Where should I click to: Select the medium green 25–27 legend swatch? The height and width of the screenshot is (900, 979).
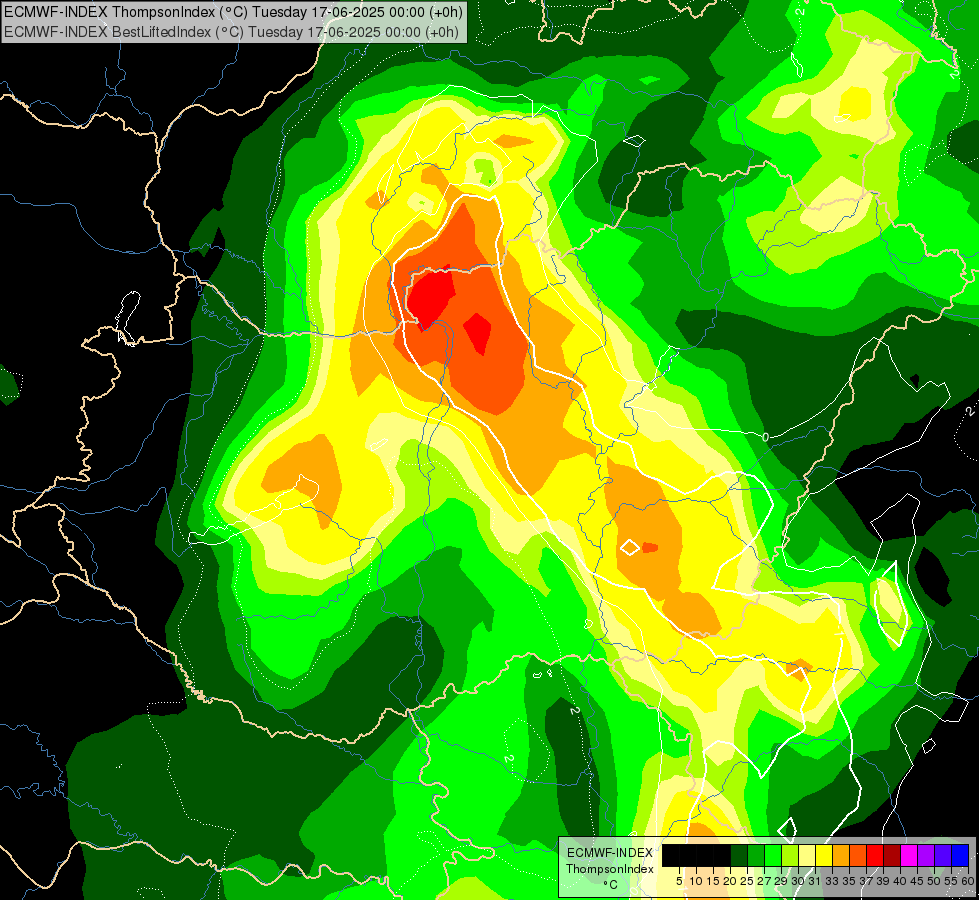click(755, 855)
